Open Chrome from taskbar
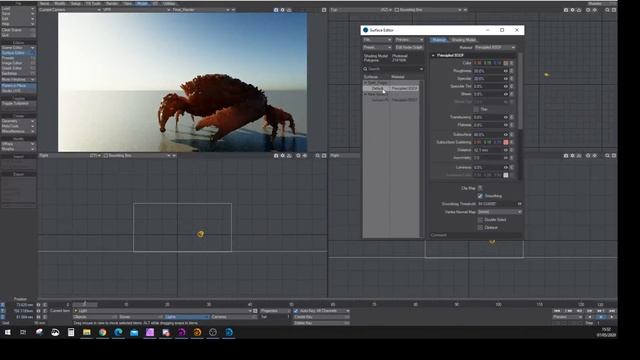Viewport: 640px width, 360px height. coord(102,332)
